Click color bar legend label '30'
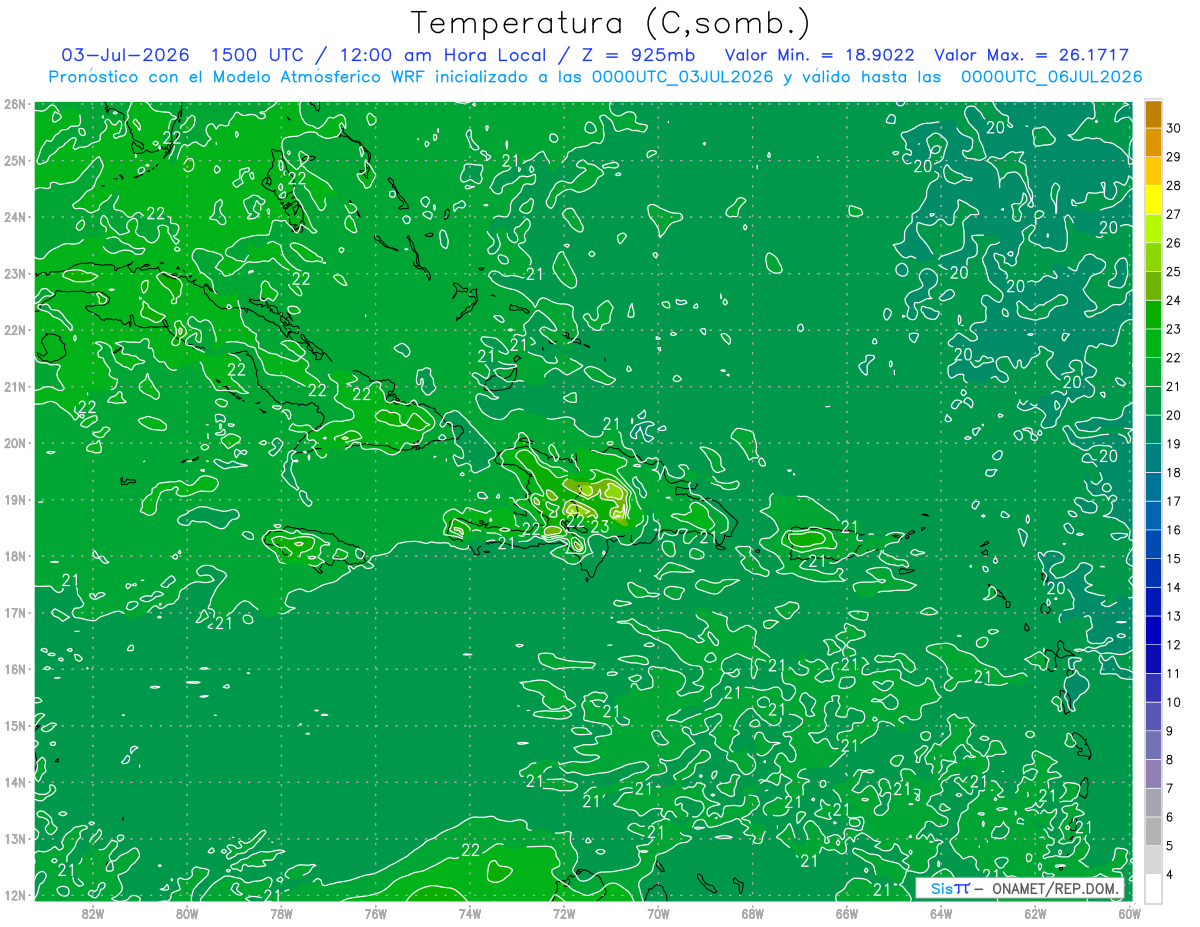This screenshot has width=1200, height=927. click(1174, 128)
